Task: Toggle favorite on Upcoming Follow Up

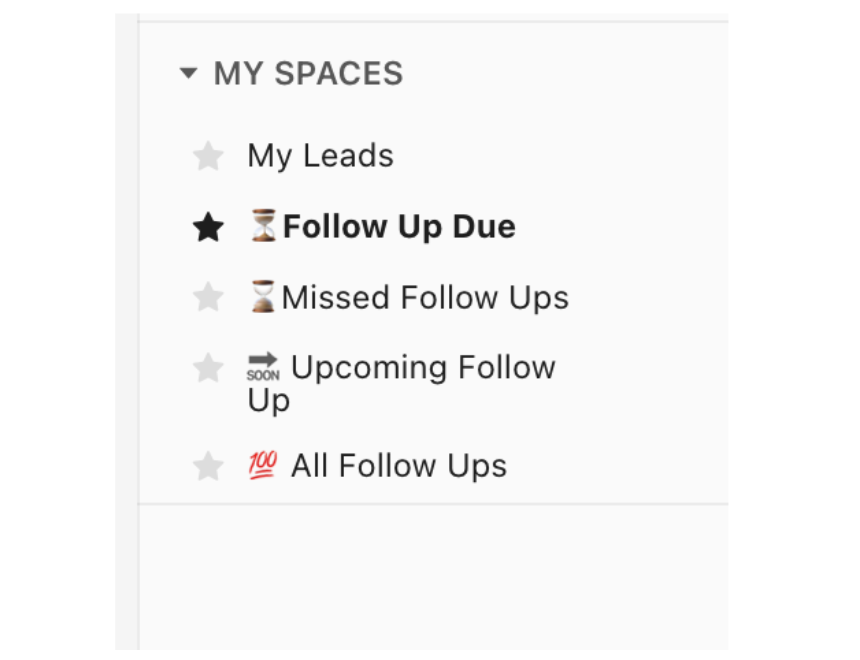Action: 208,367
